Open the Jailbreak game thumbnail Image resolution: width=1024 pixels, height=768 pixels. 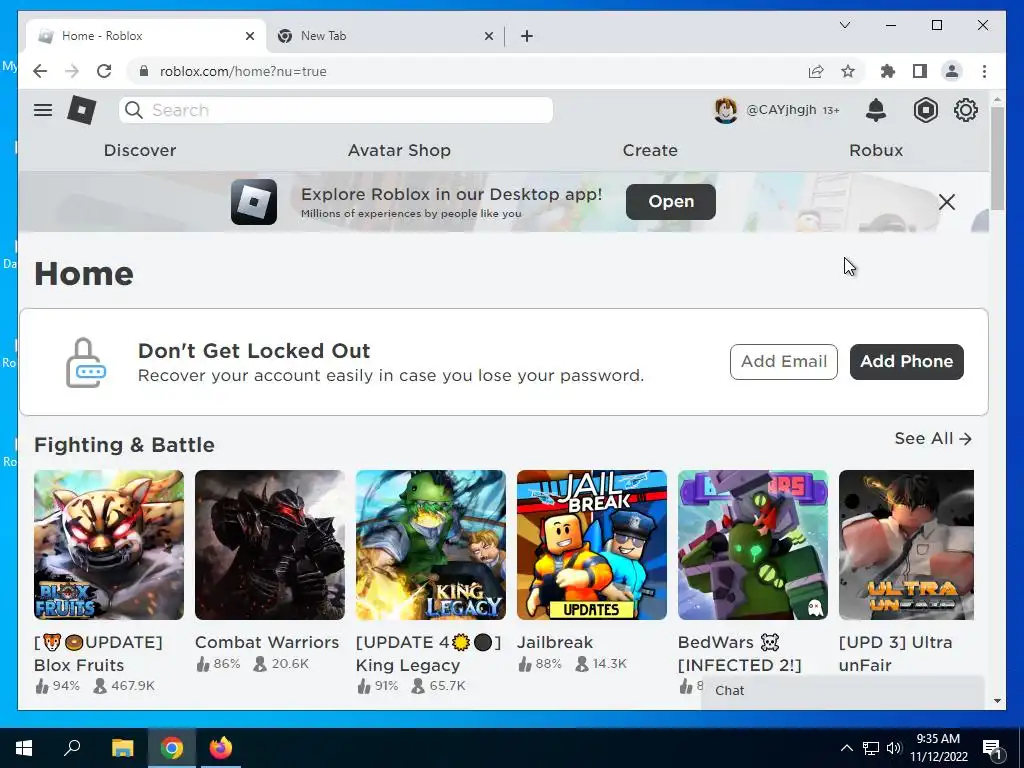pos(592,545)
